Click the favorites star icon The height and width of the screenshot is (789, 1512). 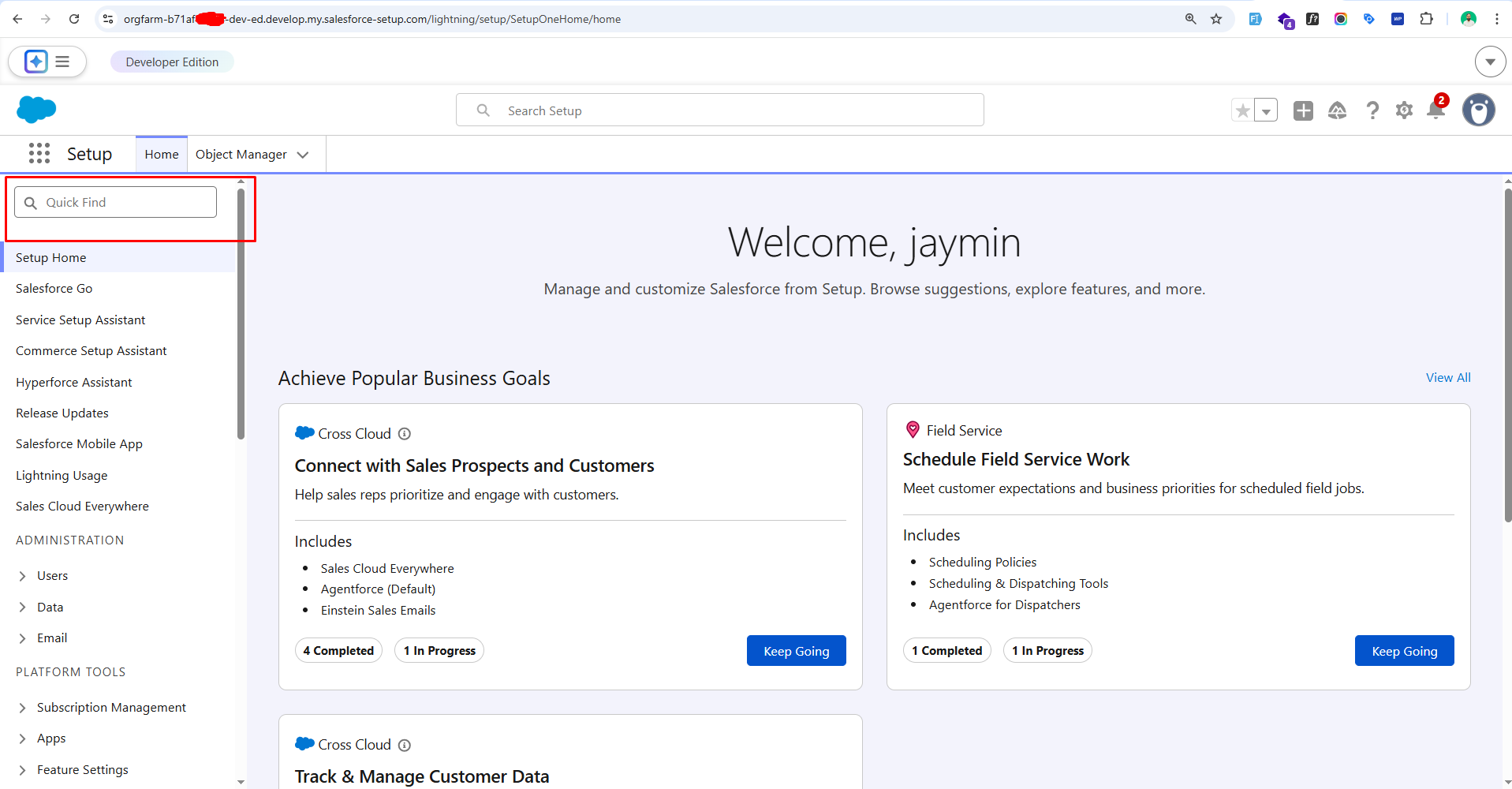(x=1243, y=110)
